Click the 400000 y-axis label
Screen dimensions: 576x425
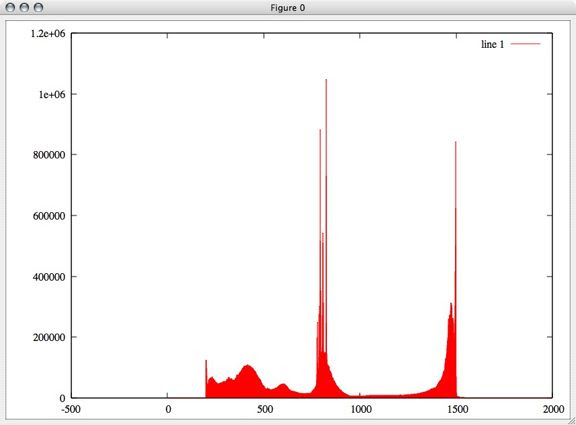pos(49,277)
